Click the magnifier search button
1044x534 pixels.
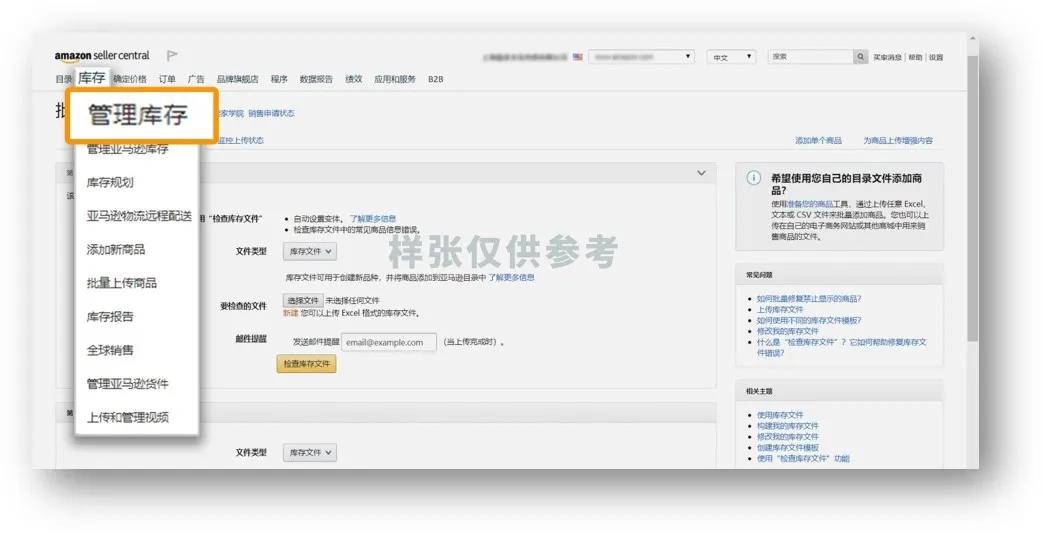[x=860, y=57]
